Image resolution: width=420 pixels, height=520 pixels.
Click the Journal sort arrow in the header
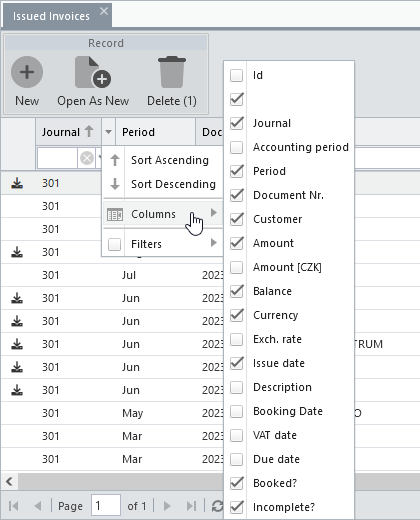(x=89, y=131)
